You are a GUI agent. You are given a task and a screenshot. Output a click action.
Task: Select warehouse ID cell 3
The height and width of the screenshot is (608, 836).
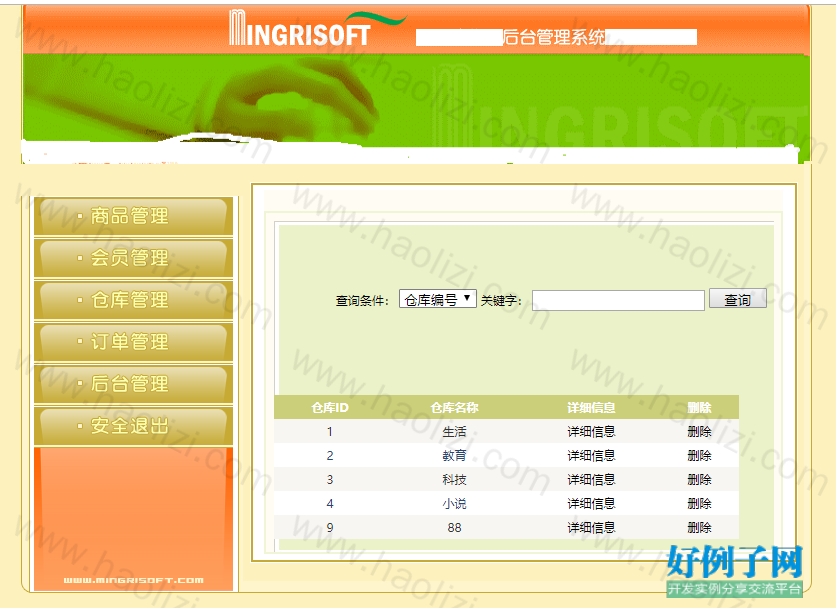(x=329, y=479)
